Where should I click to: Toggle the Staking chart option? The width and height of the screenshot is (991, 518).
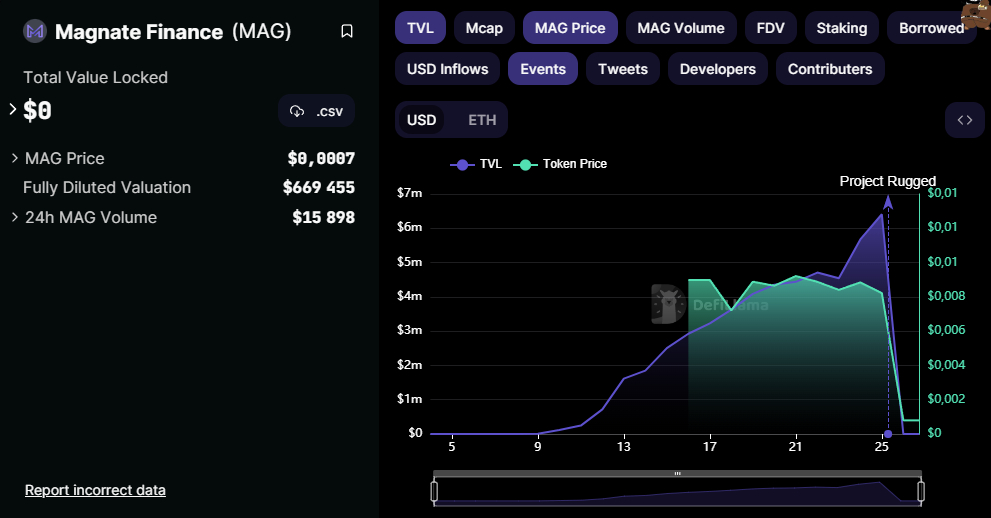point(842,28)
